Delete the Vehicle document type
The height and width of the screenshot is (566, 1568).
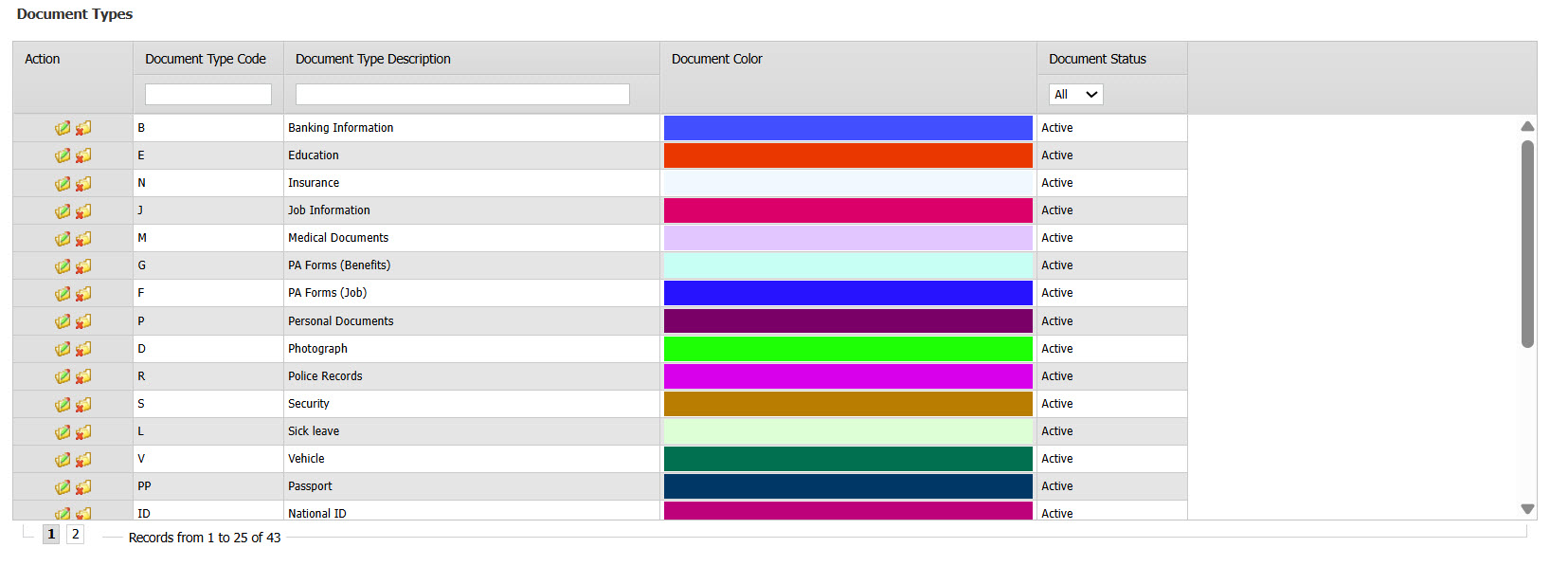click(84, 459)
